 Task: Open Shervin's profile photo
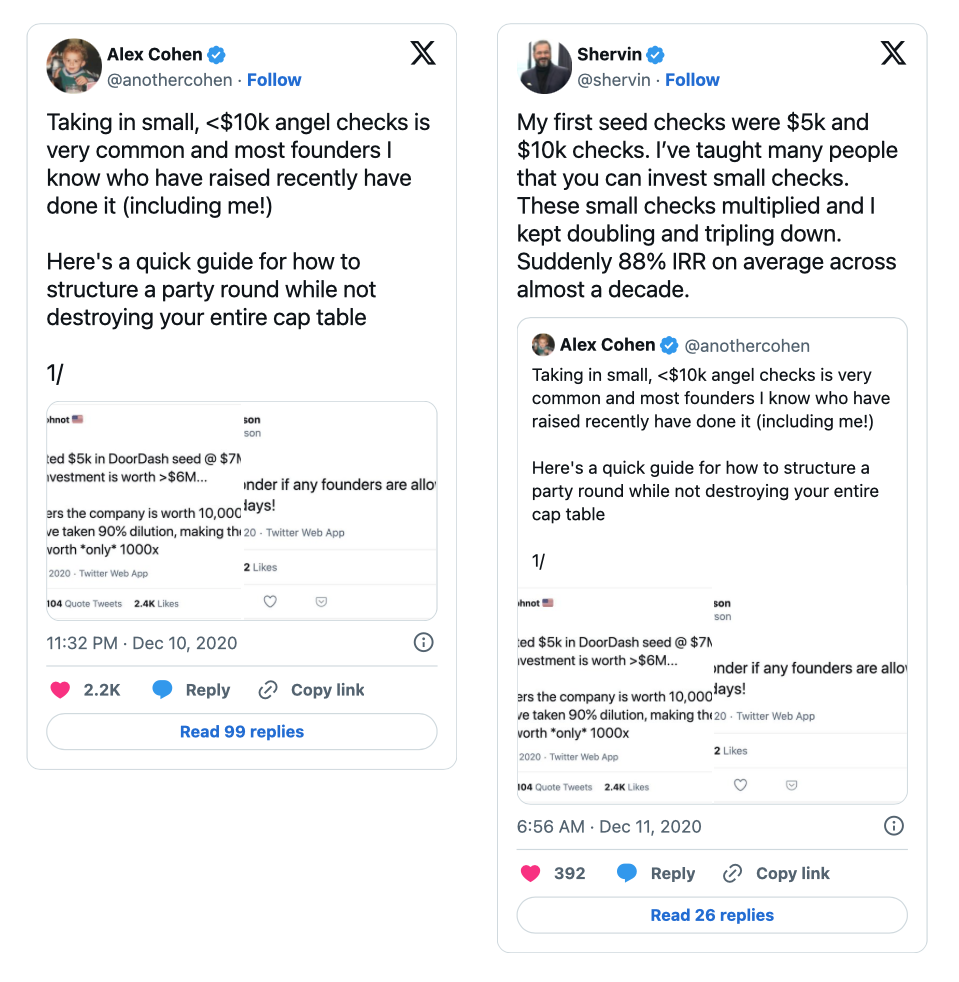coord(544,66)
